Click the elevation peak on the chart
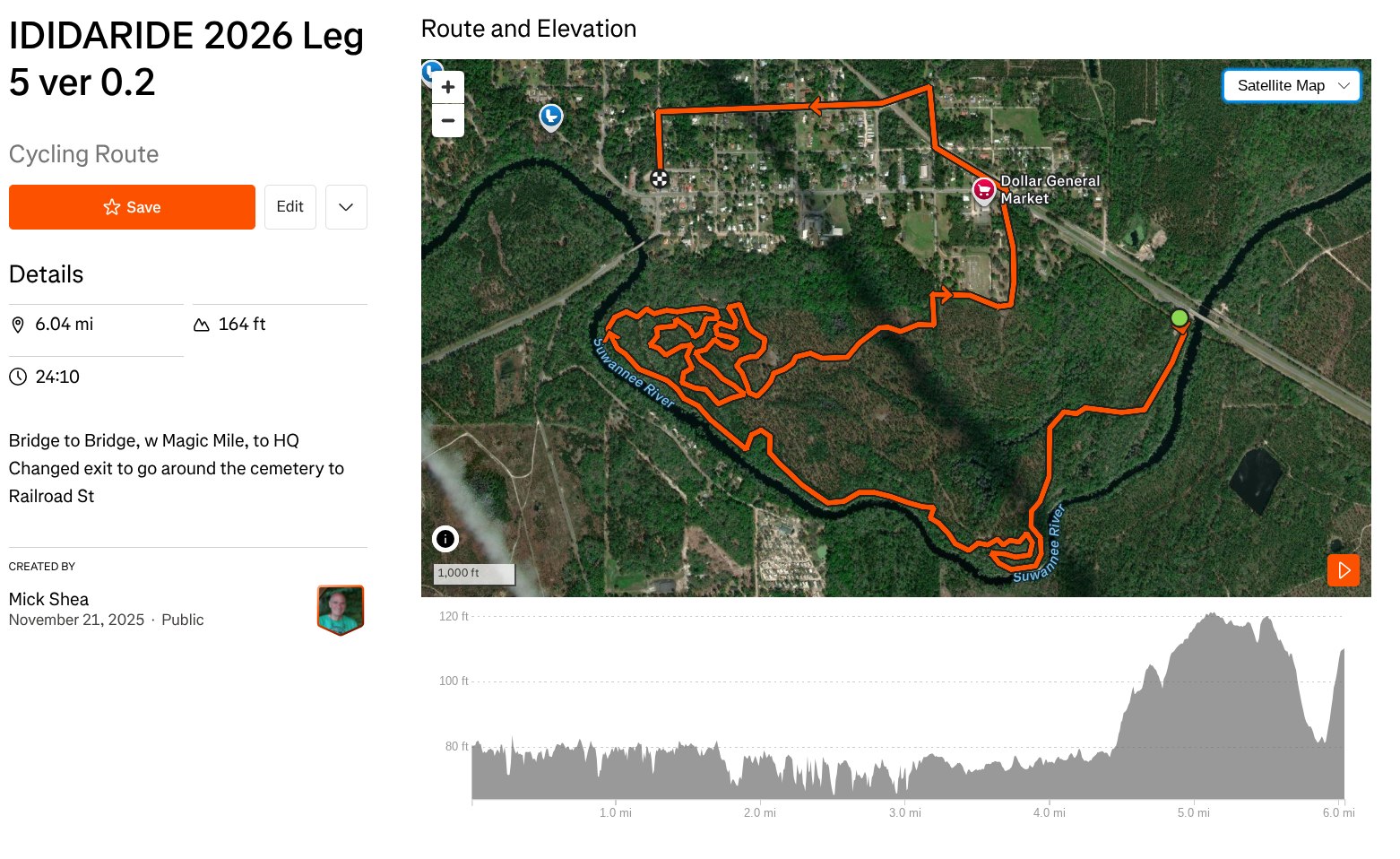The width and height of the screenshot is (1400, 859). [1214, 615]
